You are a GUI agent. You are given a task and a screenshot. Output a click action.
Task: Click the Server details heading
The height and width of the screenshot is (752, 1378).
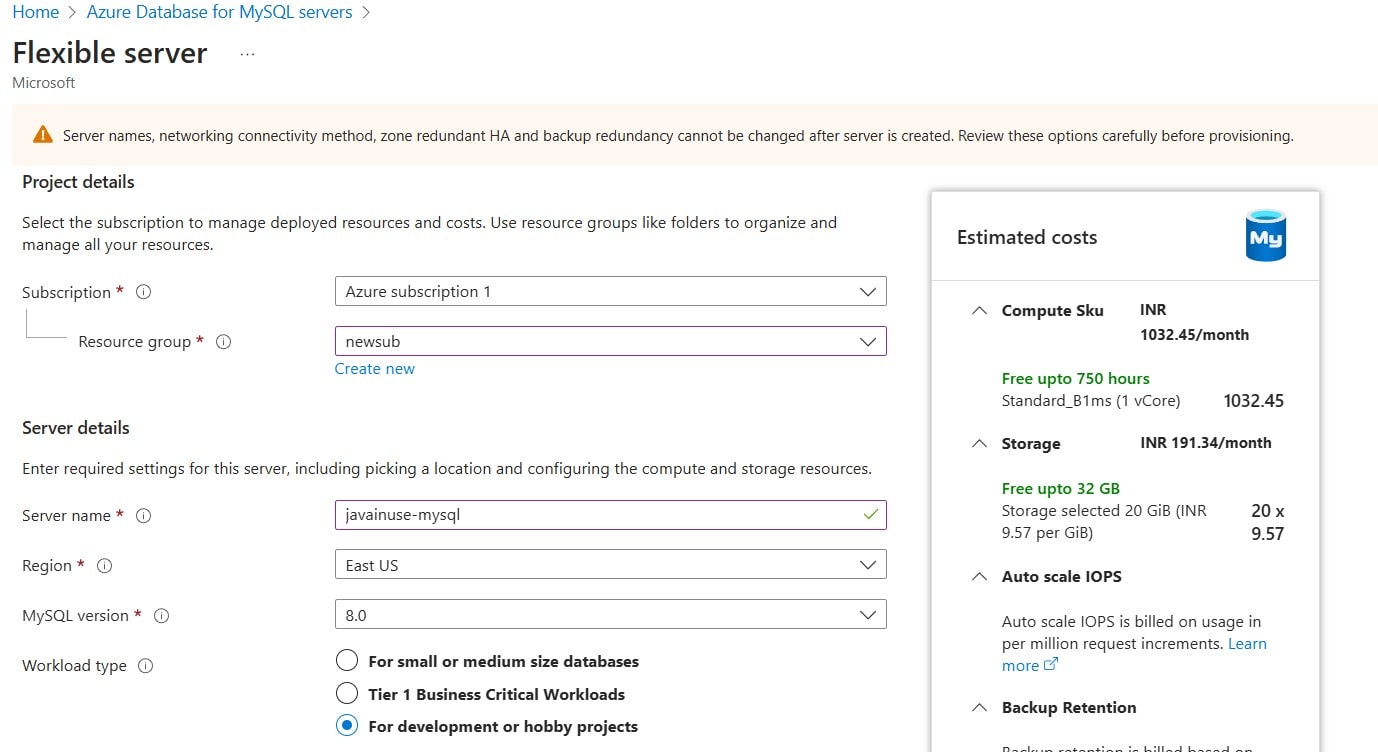76,428
